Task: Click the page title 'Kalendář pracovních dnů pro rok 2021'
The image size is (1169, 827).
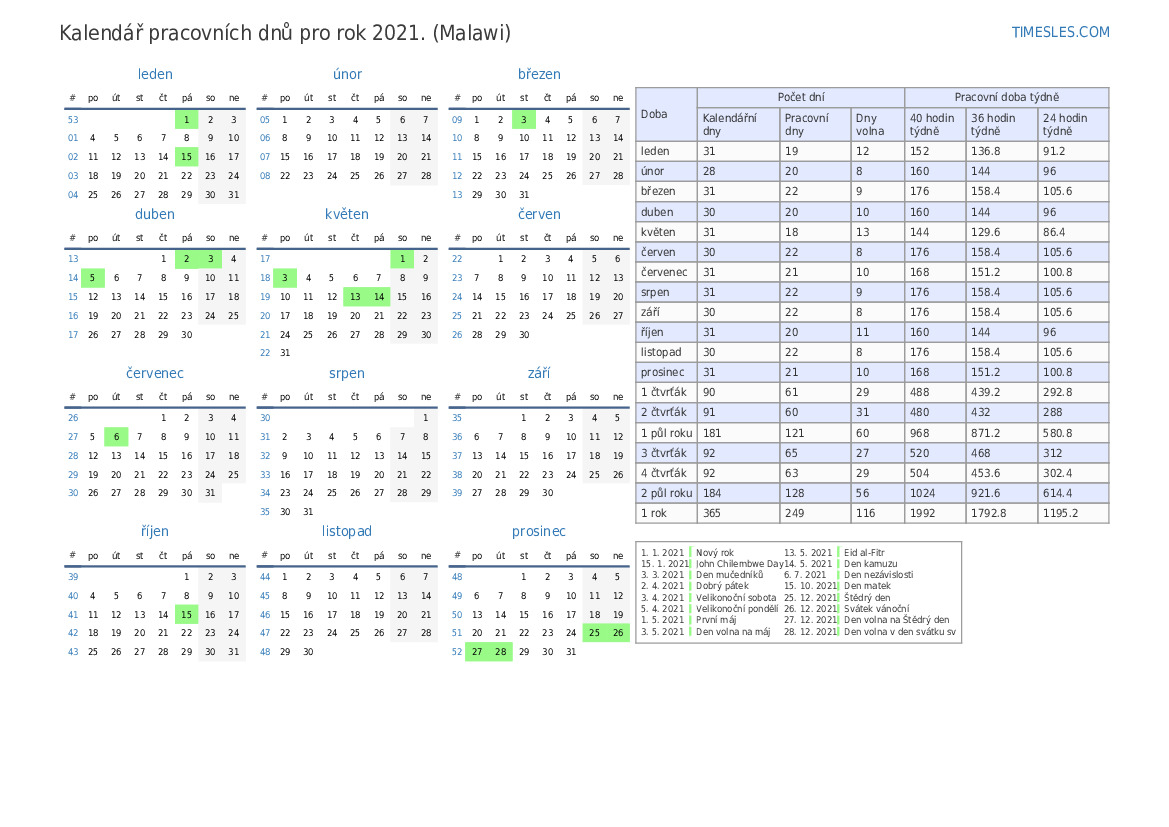Action: coord(242,33)
